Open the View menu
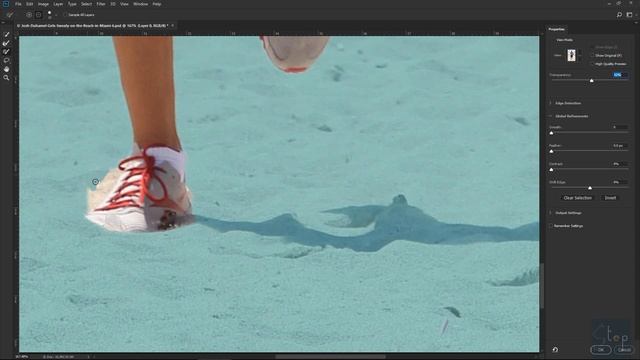The image size is (640, 360). [x=124, y=4]
